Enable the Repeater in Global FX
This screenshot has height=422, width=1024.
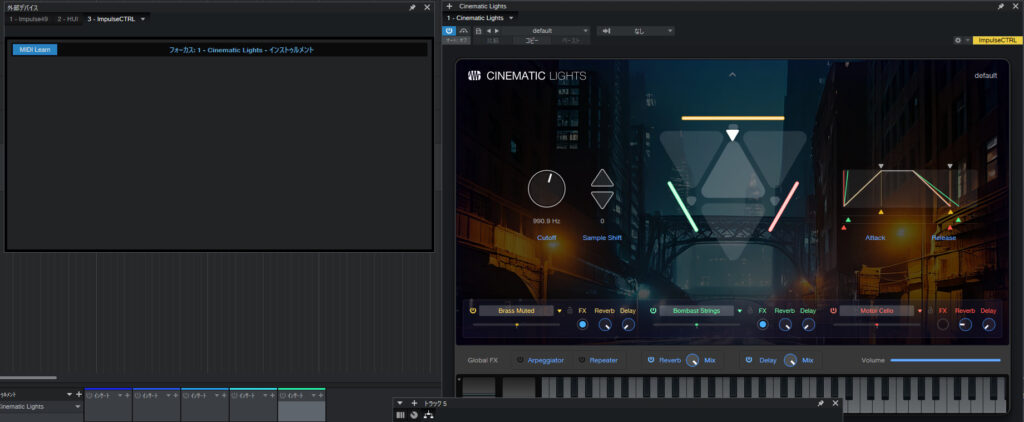tap(583, 360)
